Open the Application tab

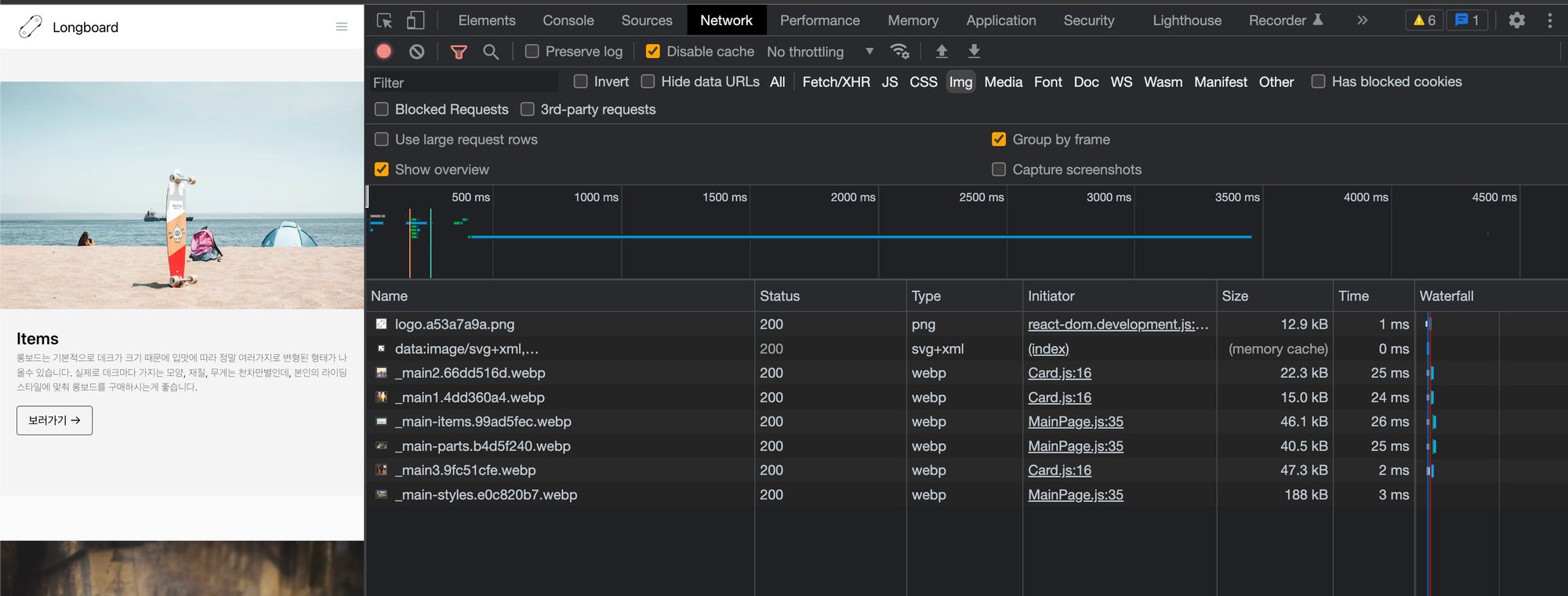pyautogui.click(x=1001, y=20)
